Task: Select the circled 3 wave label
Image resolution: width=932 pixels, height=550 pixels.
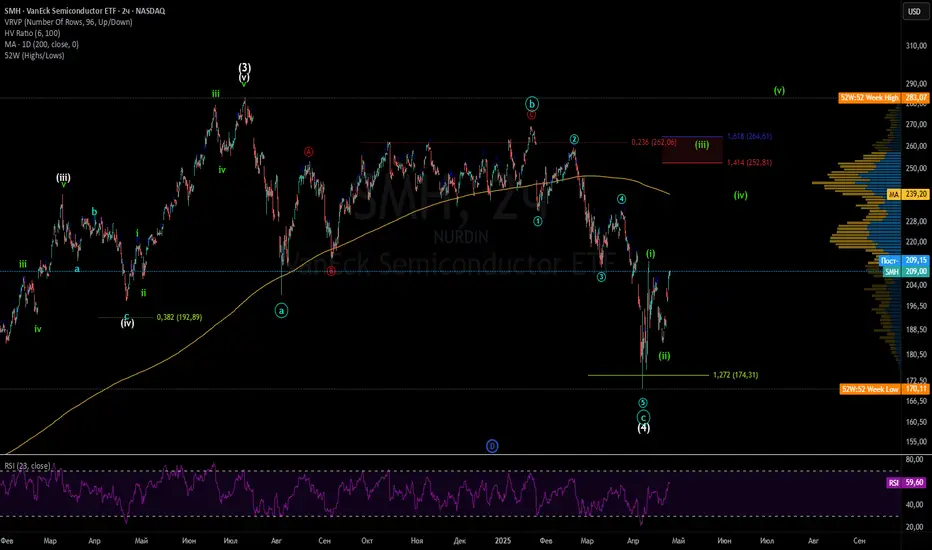Action: pyautogui.click(x=602, y=276)
